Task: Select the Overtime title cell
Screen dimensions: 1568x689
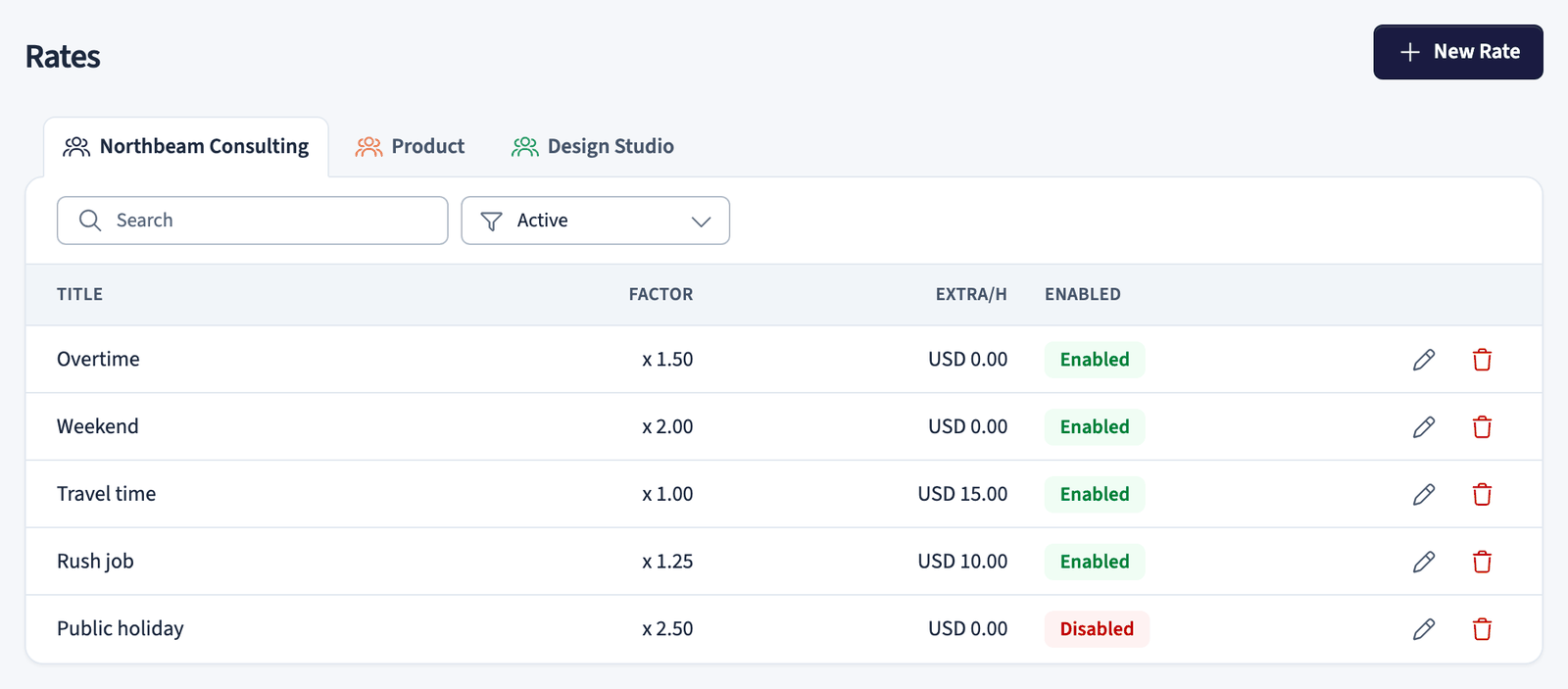Action: pyautogui.click(x=98, y=360)
